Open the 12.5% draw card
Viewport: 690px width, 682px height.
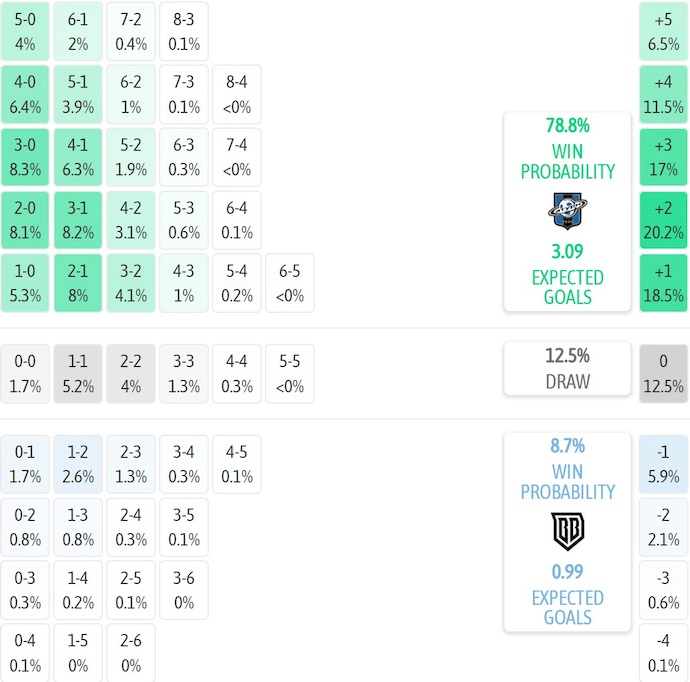[568, 368]
